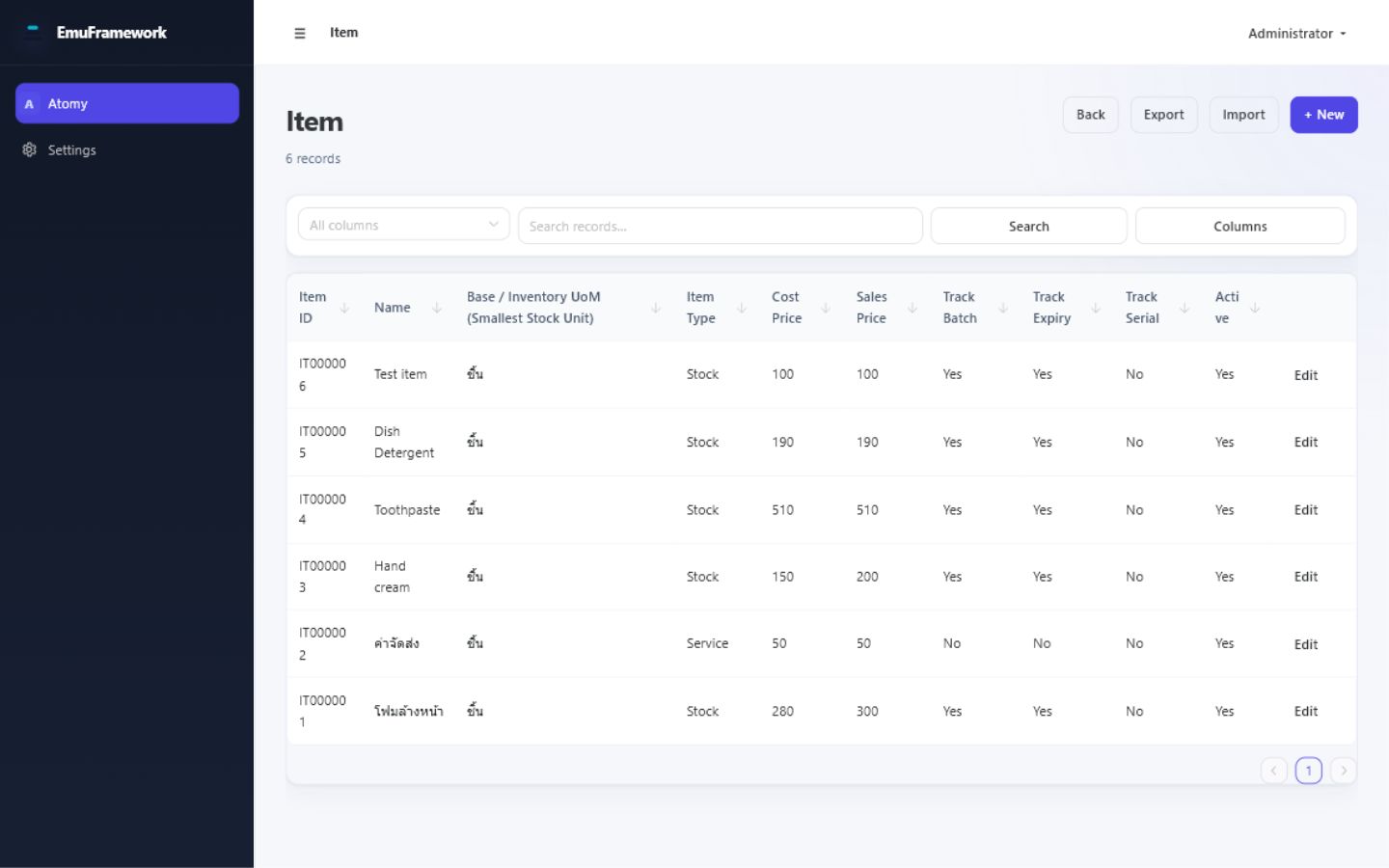This screenshot has width=1389, height=868.
Task: Edit the Test item row
Action: coord(1306,375)
